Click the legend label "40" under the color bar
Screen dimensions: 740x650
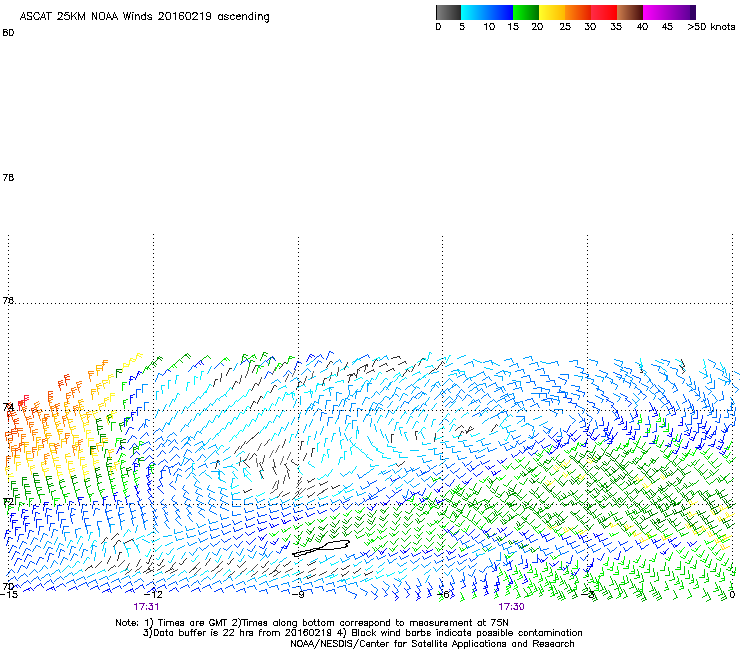tap(642, 27)
